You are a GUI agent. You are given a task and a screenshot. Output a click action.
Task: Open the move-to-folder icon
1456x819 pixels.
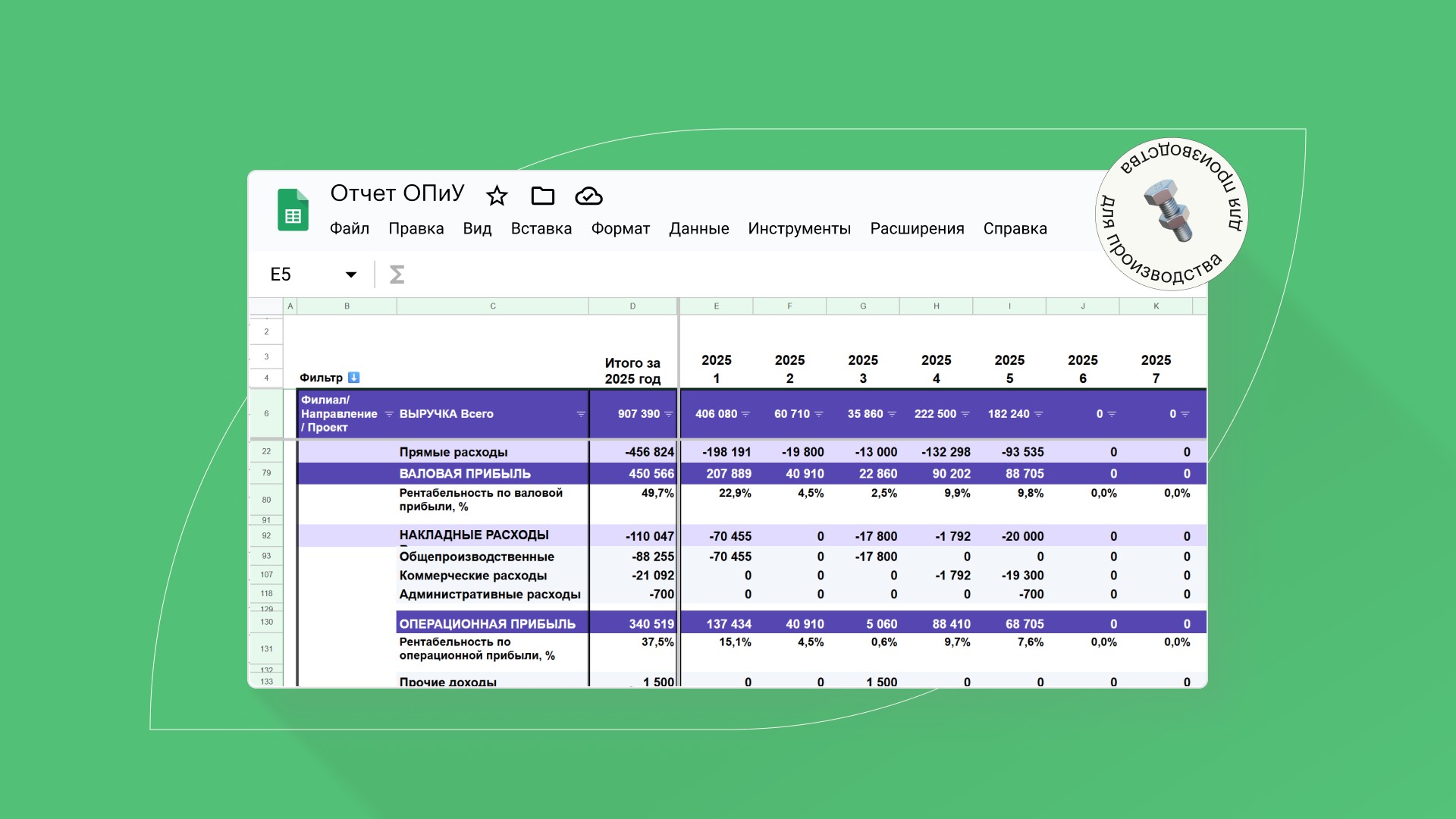pyautogui.click(x=543, y=196)
